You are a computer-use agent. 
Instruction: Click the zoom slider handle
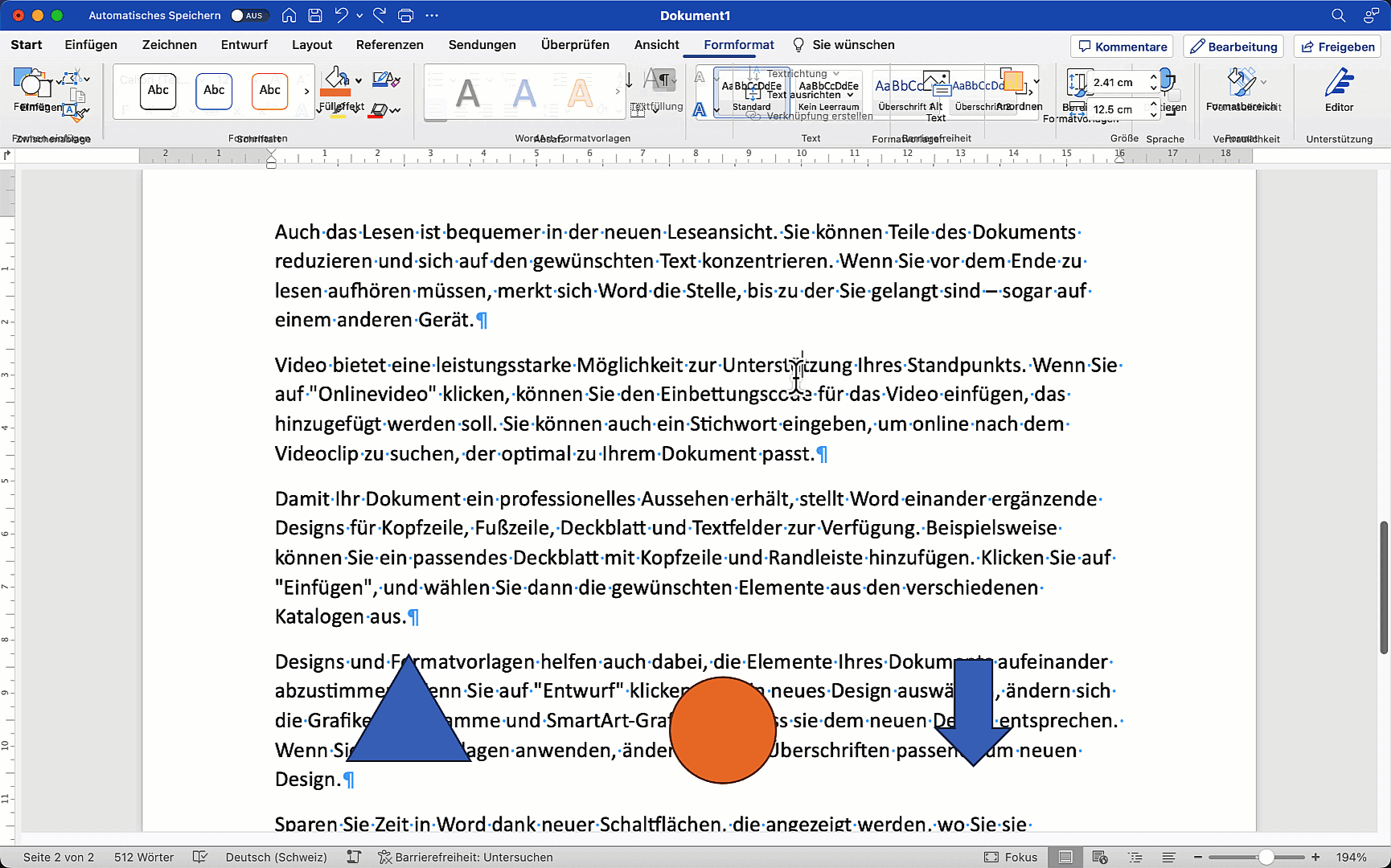pyautogui.click(x=1266, y=857)
